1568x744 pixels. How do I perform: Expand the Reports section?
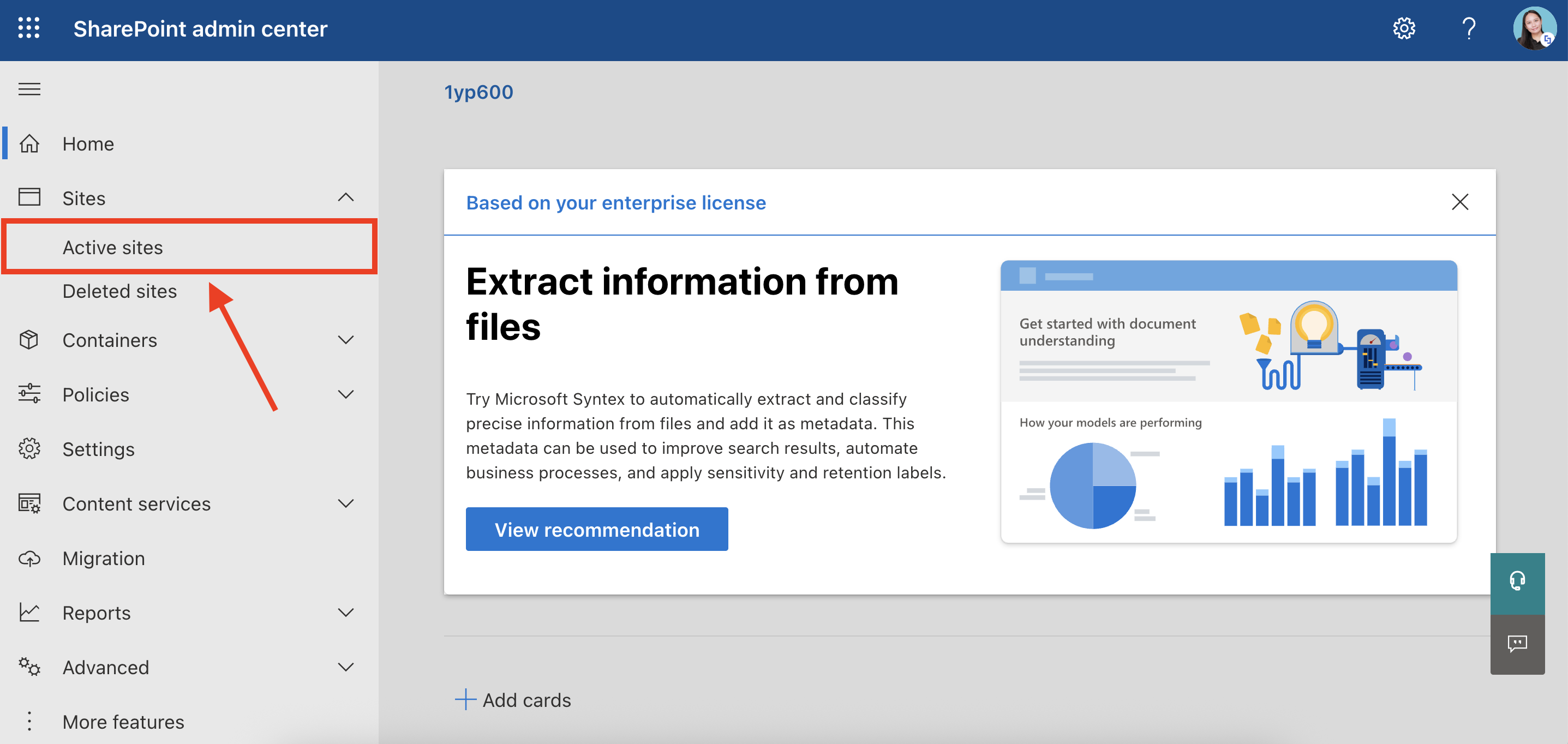coord(346,613)
